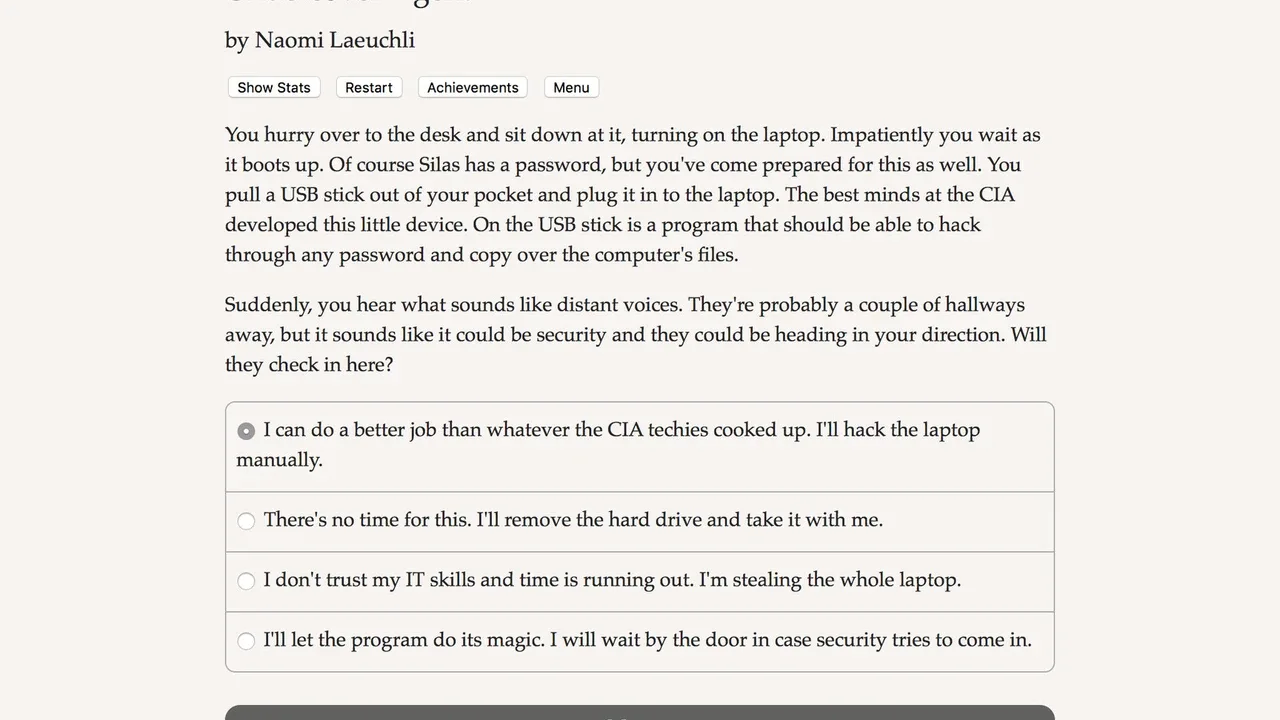Select the wait by the door radio button
Viewport: 1280px width, 720px height.
tap(246, 641)
